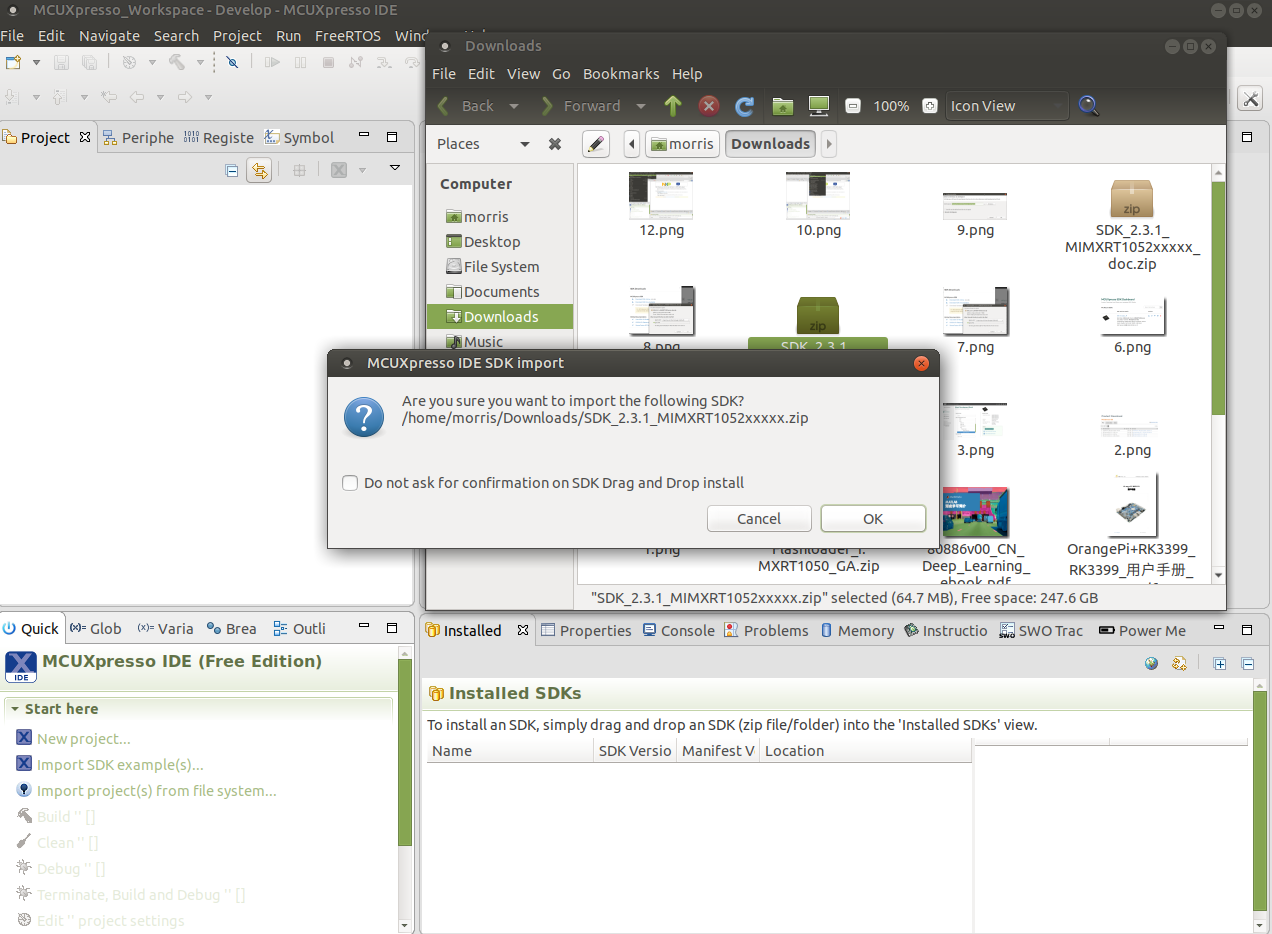Click the Resume debug icon in MCUXpresso toolbar
Viewport: 1272px width, 934px height.
coord(272,62)
